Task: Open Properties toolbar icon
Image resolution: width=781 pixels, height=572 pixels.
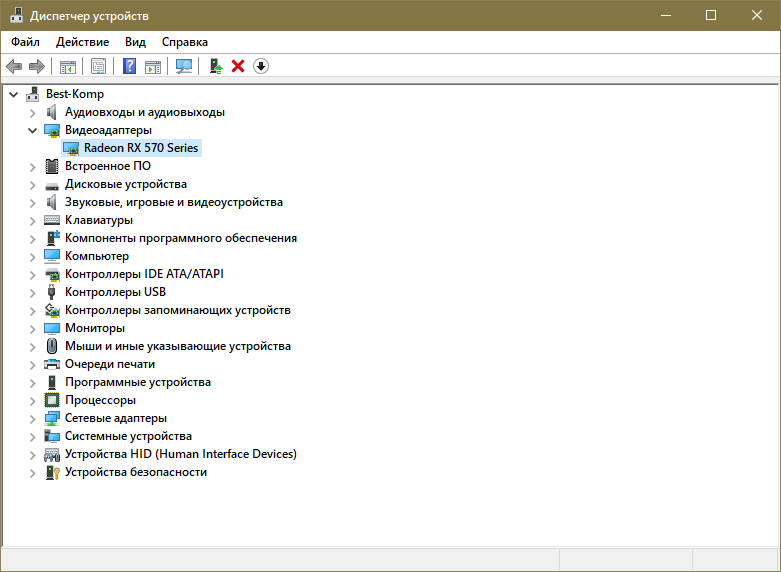Action: click(98, 66)
